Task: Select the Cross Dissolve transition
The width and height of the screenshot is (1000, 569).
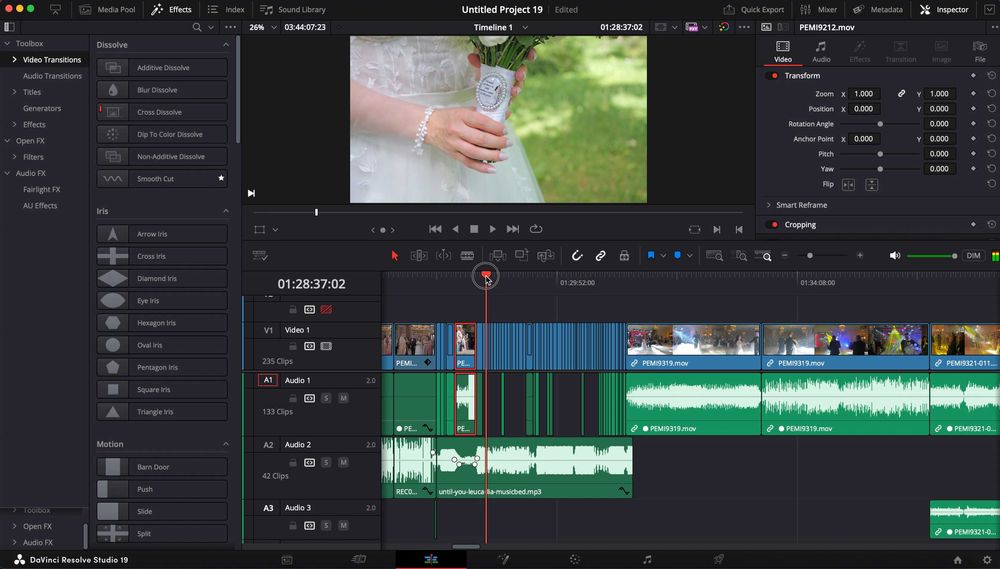Action: (161, 112)
